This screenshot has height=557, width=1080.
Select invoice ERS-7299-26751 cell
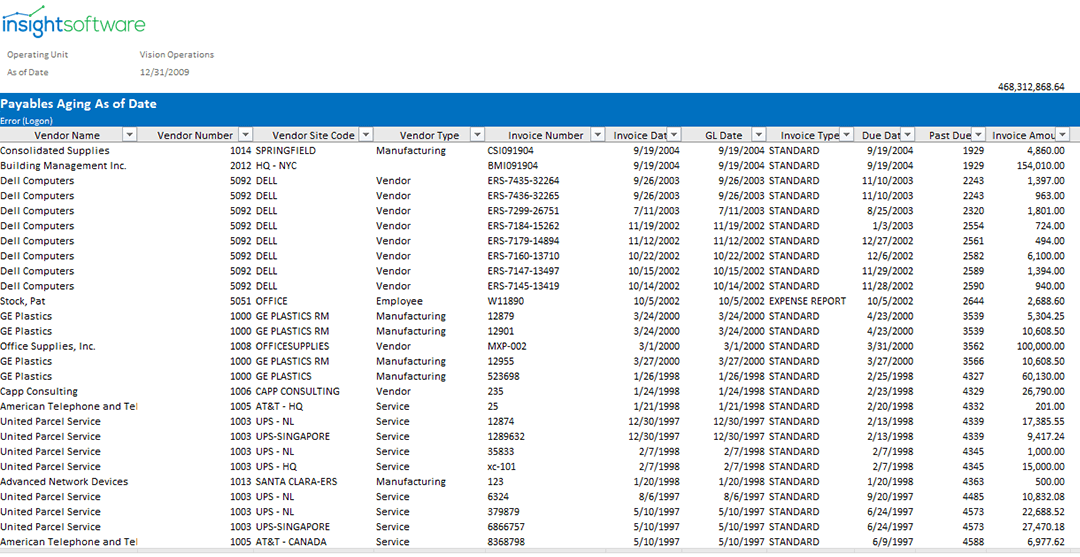[523, 211]
